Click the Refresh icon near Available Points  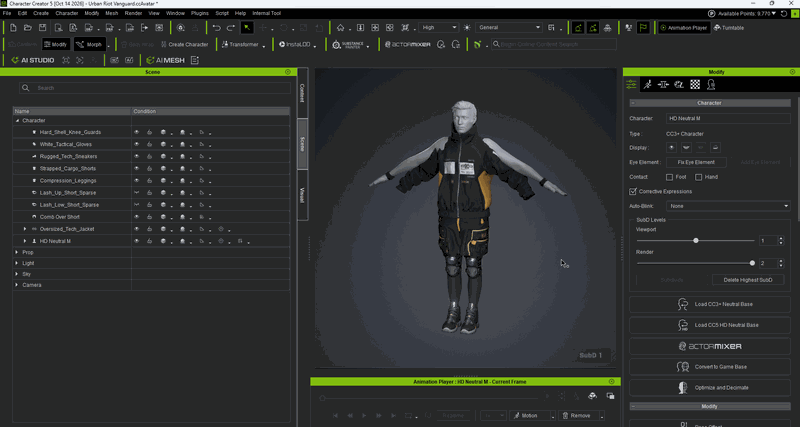(784, 13)
